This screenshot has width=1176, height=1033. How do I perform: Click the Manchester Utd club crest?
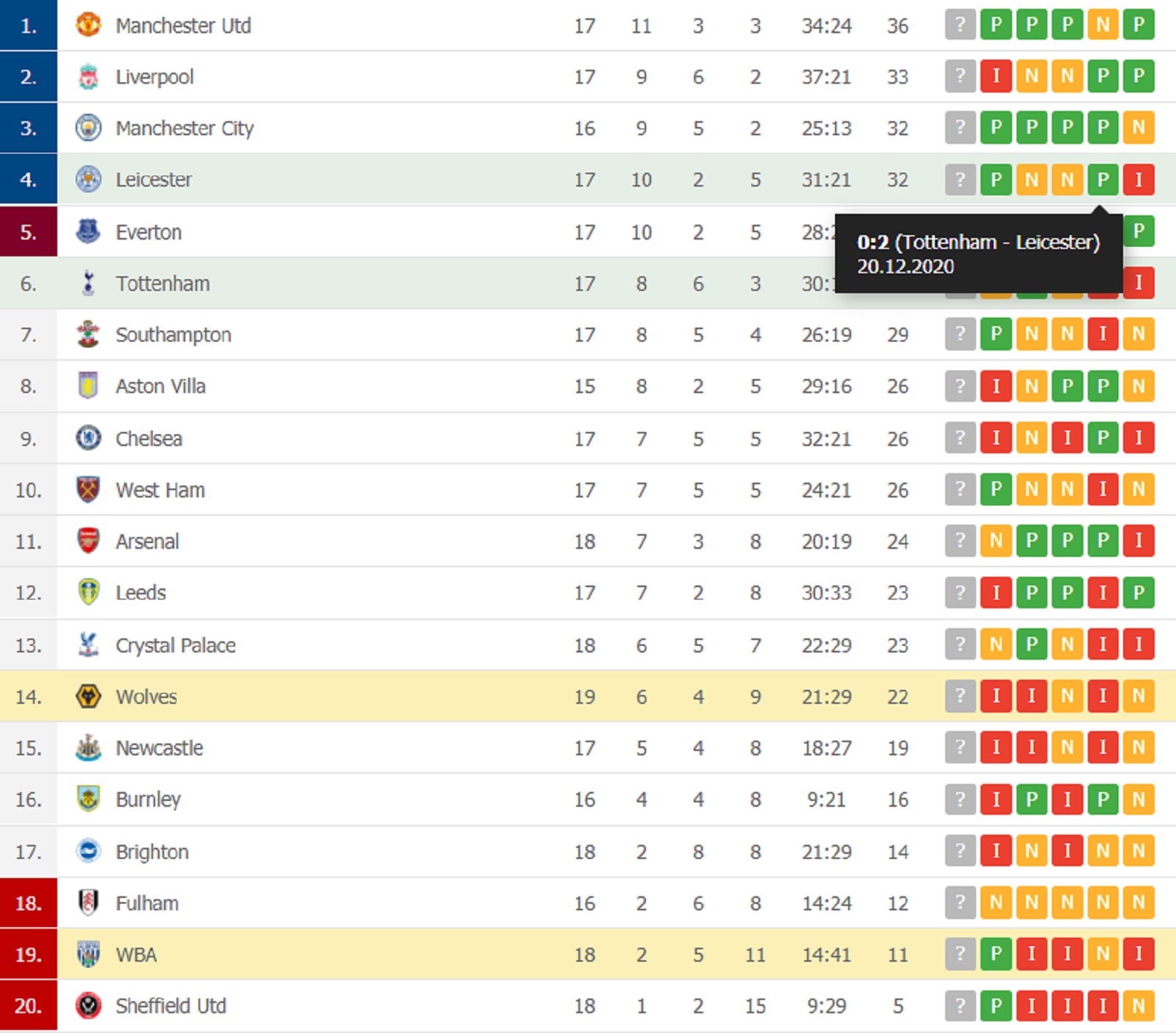point(88,25)
